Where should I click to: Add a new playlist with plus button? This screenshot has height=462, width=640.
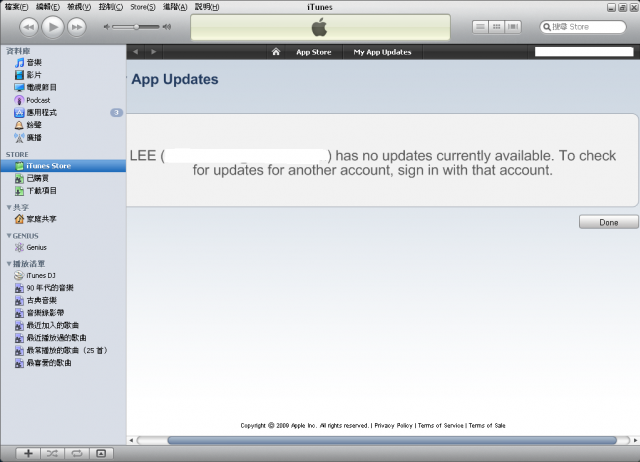[28, 453]
